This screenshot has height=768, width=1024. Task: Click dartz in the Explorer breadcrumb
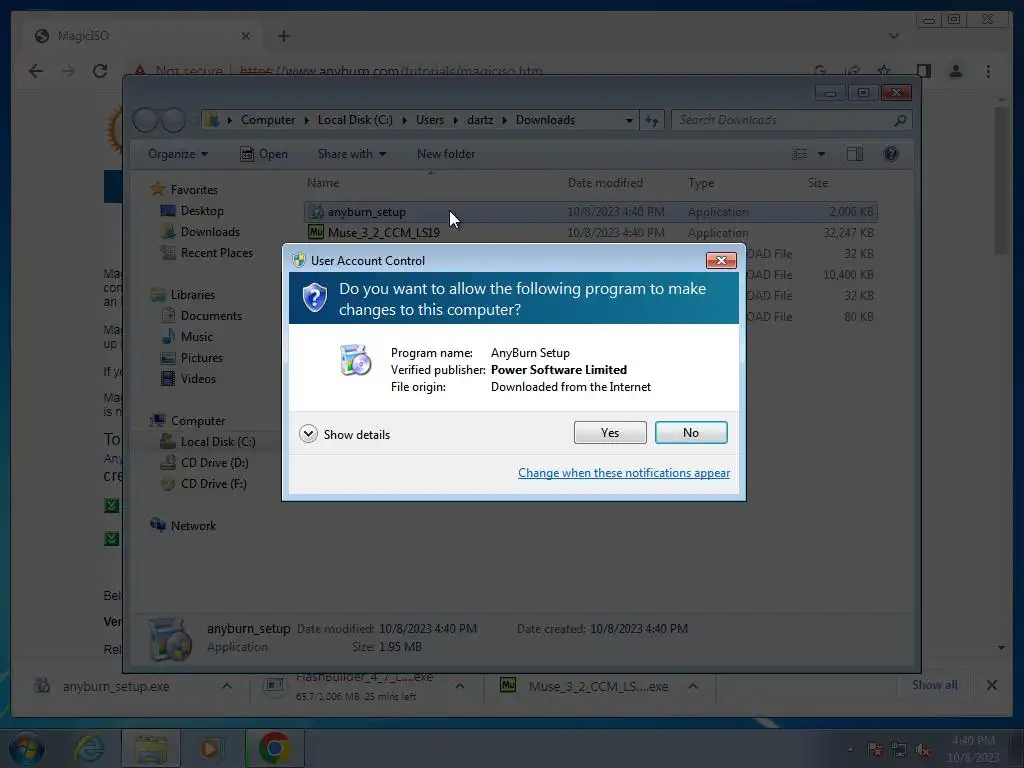480,120
